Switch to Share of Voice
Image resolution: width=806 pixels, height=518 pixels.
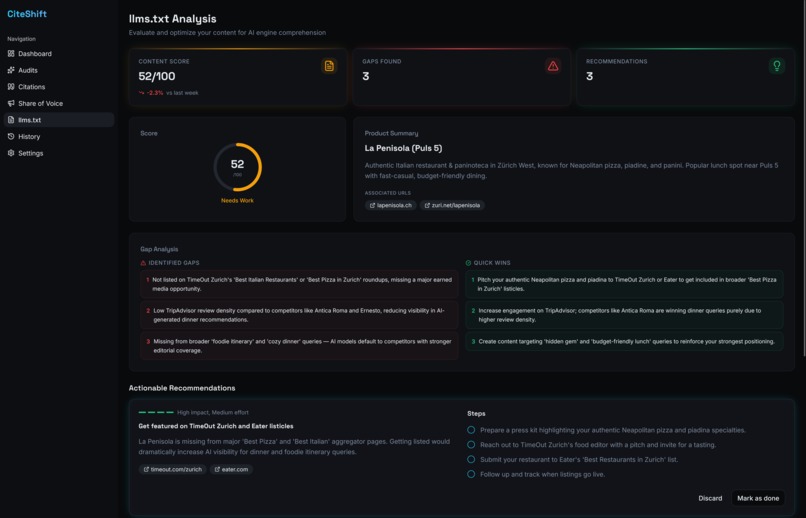click(59, 103)
